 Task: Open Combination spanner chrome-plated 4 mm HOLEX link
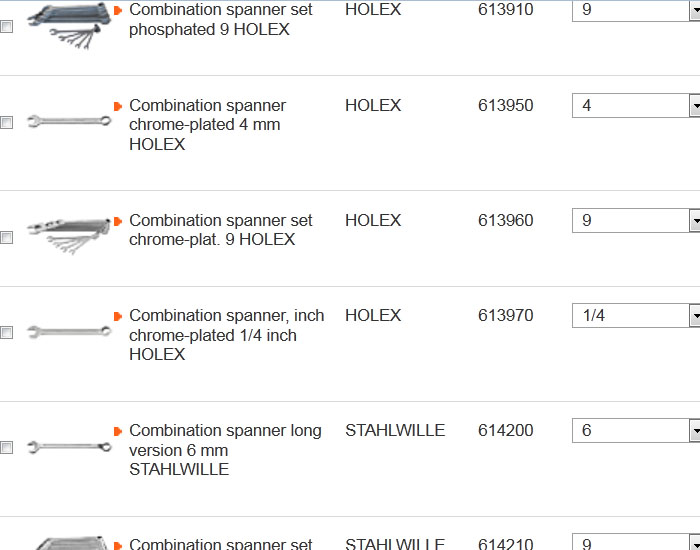[x=206, y=124]
